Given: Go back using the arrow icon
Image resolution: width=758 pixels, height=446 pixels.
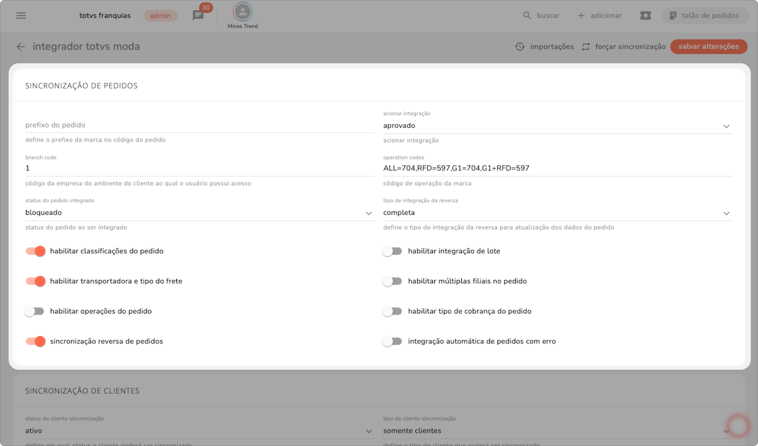Looking at the screenshot, I should (x=20, y=47).
